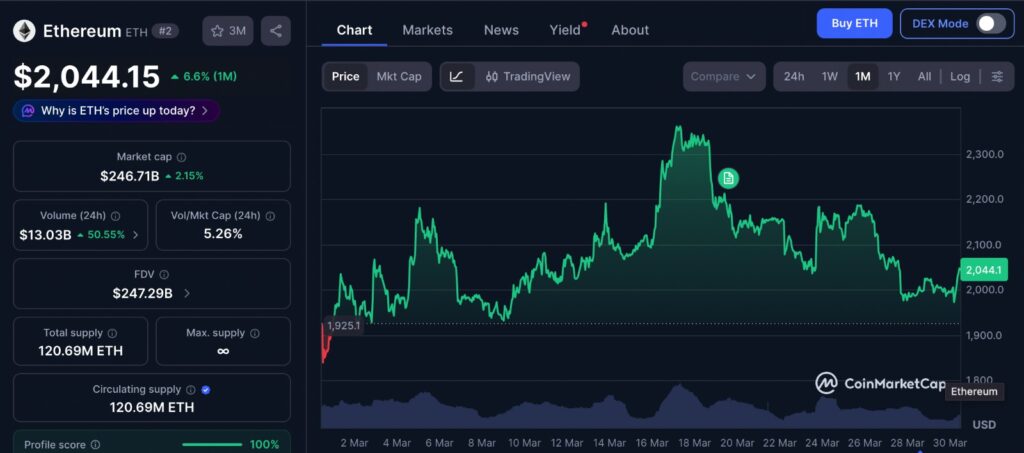Click the volume histogram below chart

[x=641, y=409]
